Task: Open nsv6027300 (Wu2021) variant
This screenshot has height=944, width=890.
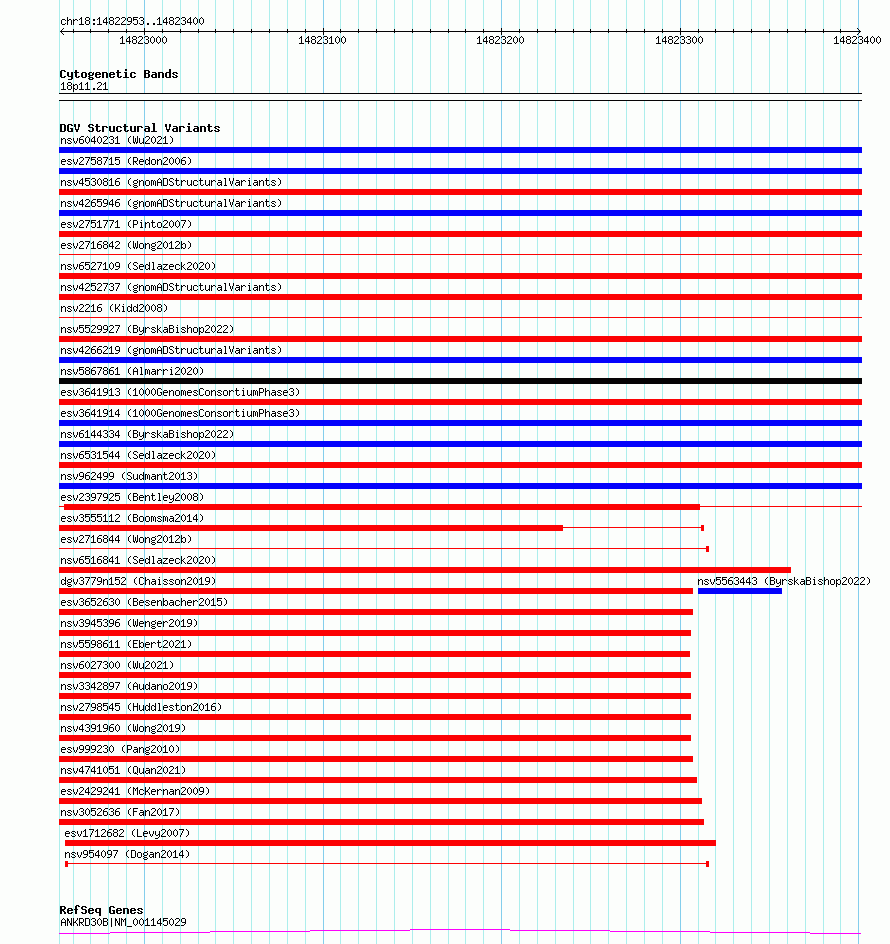Action: 117,666
